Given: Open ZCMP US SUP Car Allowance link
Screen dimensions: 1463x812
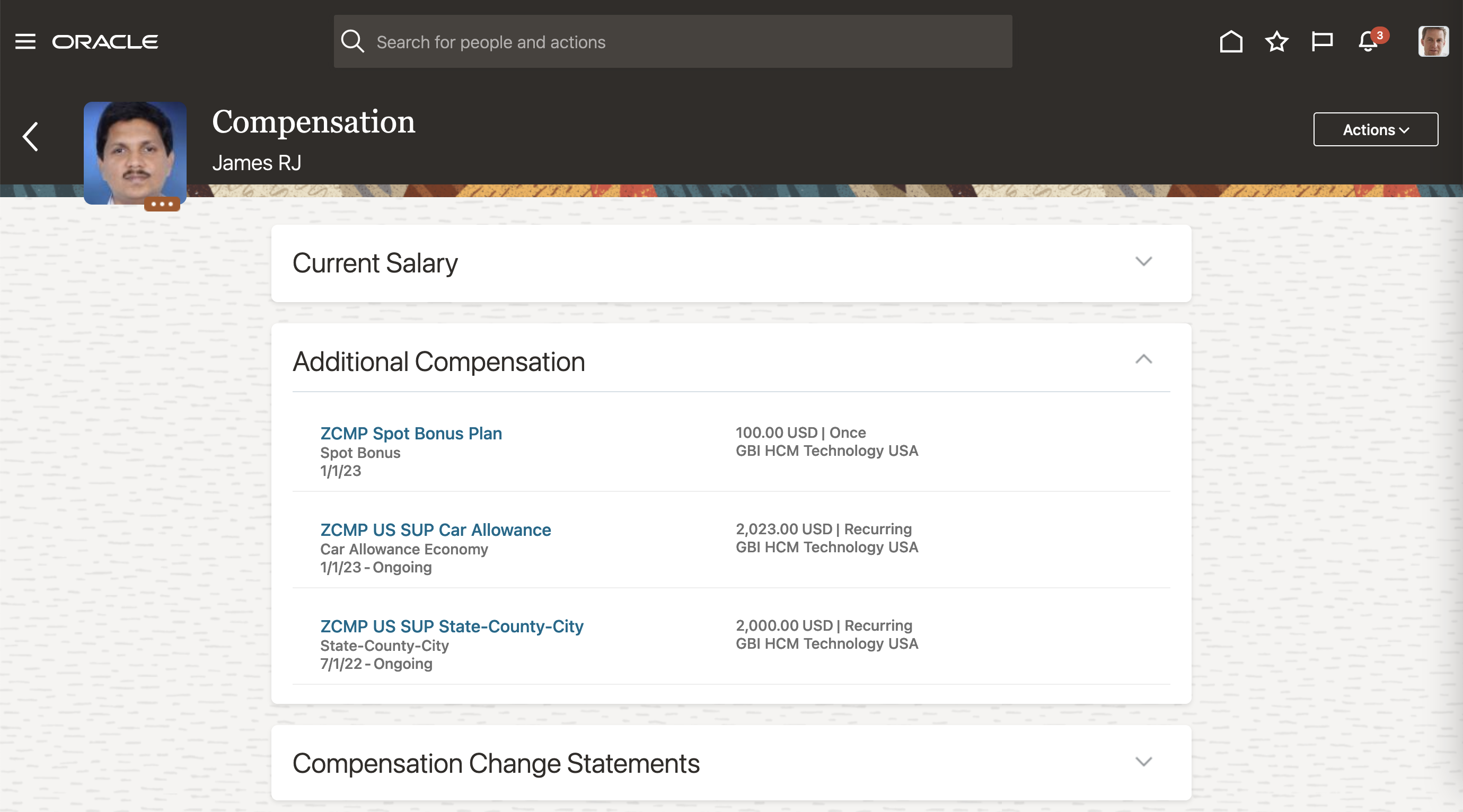Looking at the screenshot, I should coord(435,530).
